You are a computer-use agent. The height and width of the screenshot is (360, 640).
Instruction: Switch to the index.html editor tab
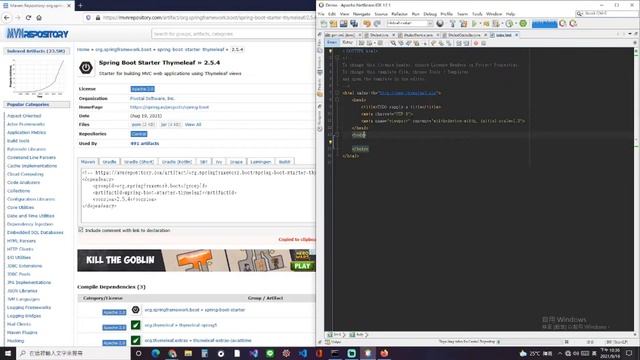pyautogui.click(x=504, y=35)
